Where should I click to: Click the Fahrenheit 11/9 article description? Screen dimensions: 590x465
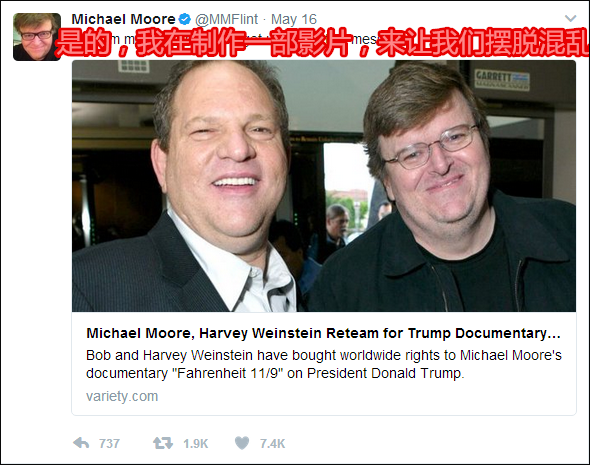click(324, 364)
